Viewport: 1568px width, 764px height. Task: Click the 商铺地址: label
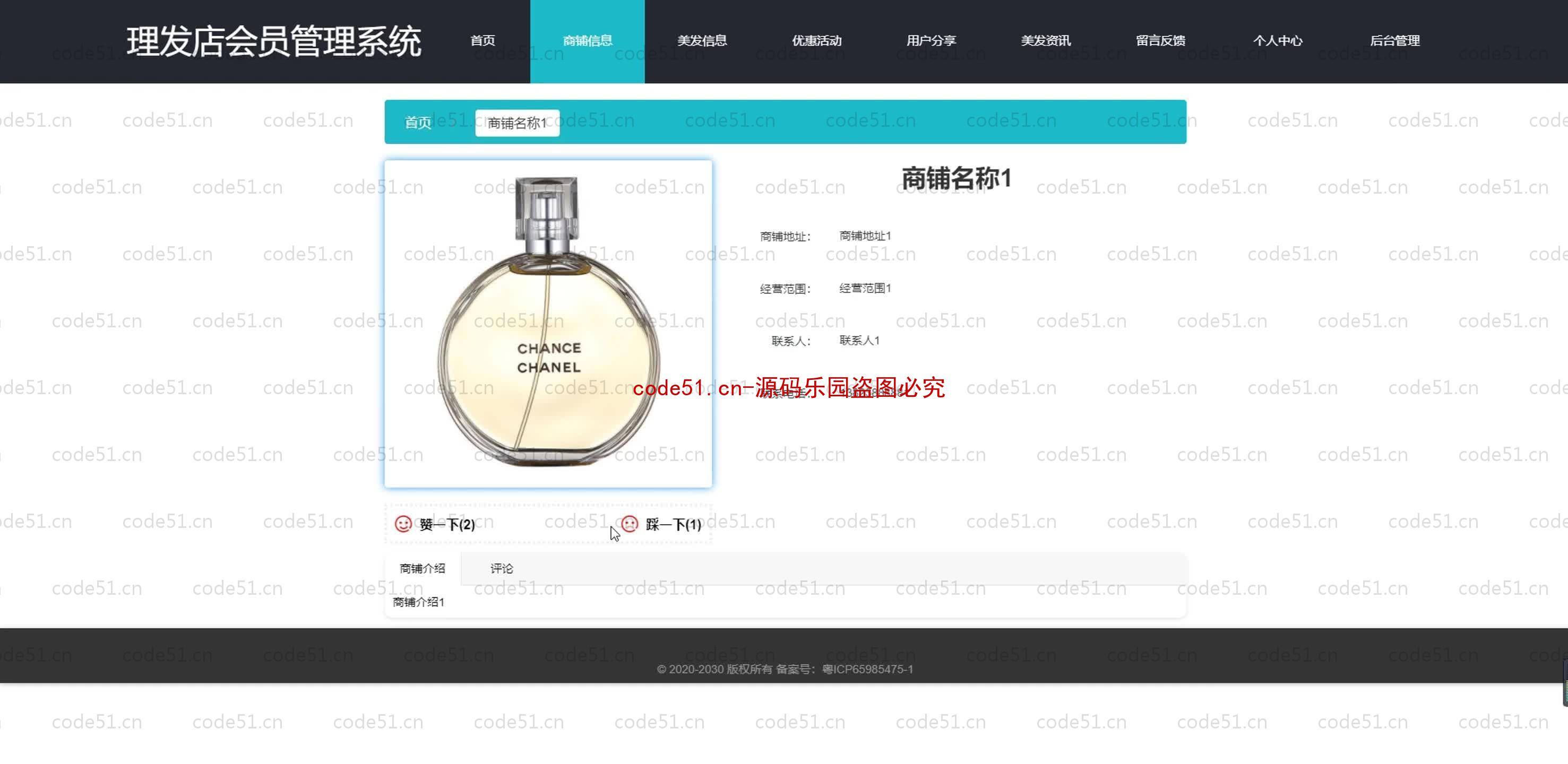tap(785, 237)
